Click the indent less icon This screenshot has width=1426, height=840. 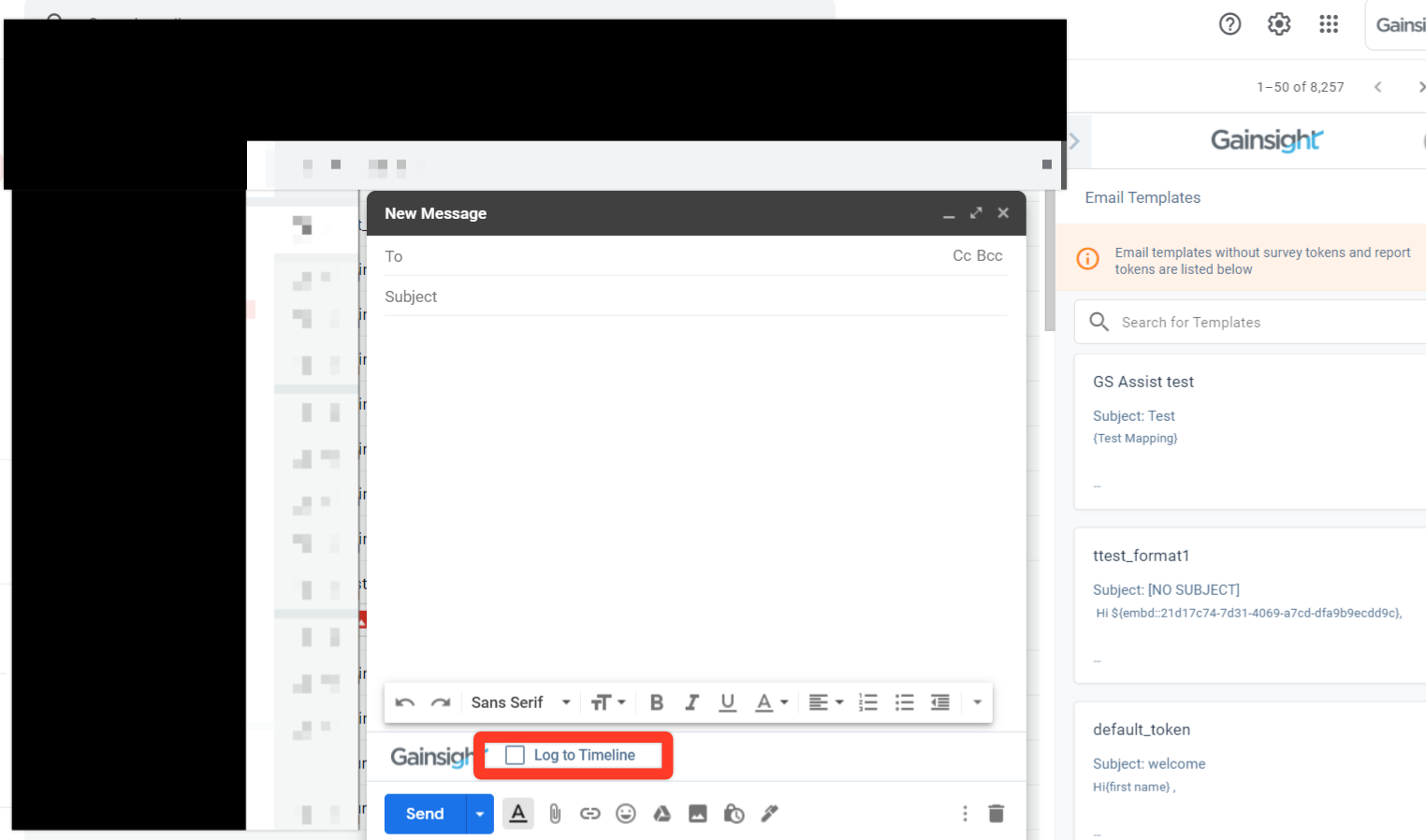(940, 702)
